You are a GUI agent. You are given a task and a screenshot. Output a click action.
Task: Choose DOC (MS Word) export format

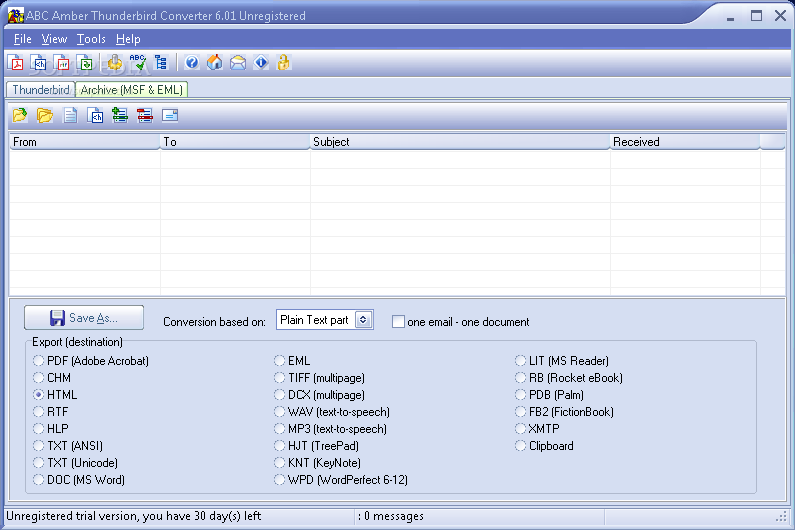79,480
